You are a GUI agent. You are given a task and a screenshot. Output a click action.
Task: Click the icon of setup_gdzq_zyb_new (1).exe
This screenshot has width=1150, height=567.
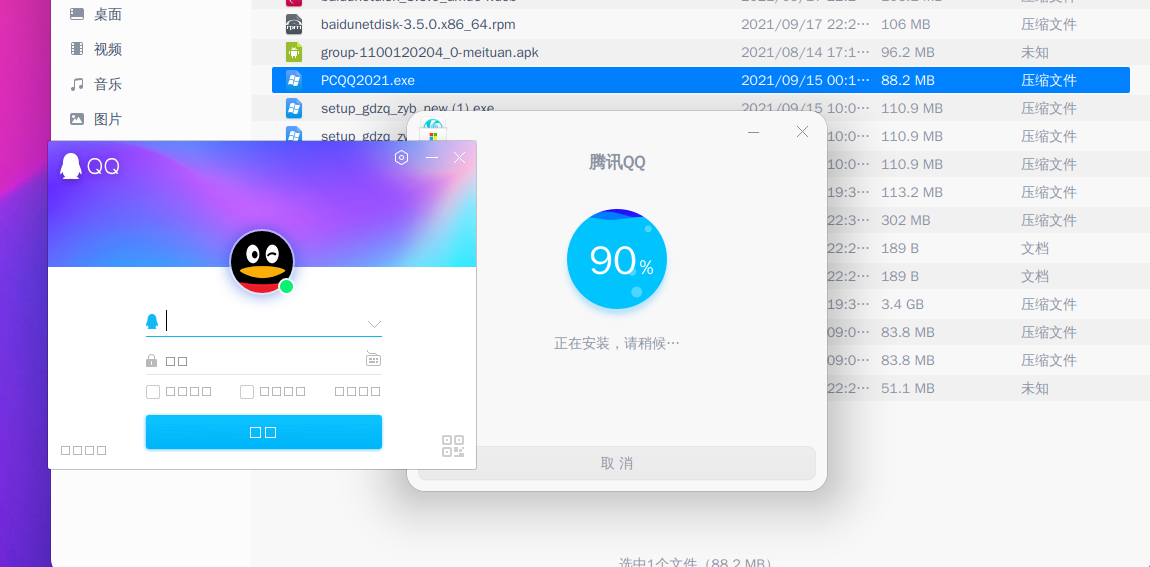click(x=293, y=108)
